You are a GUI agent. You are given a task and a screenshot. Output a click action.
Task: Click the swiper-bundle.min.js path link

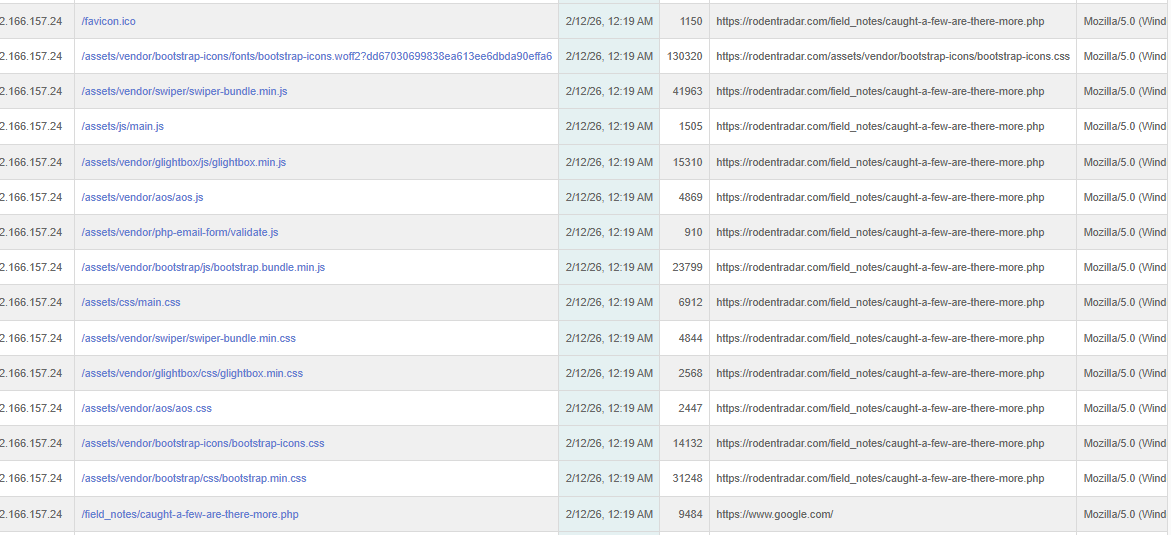184,91
